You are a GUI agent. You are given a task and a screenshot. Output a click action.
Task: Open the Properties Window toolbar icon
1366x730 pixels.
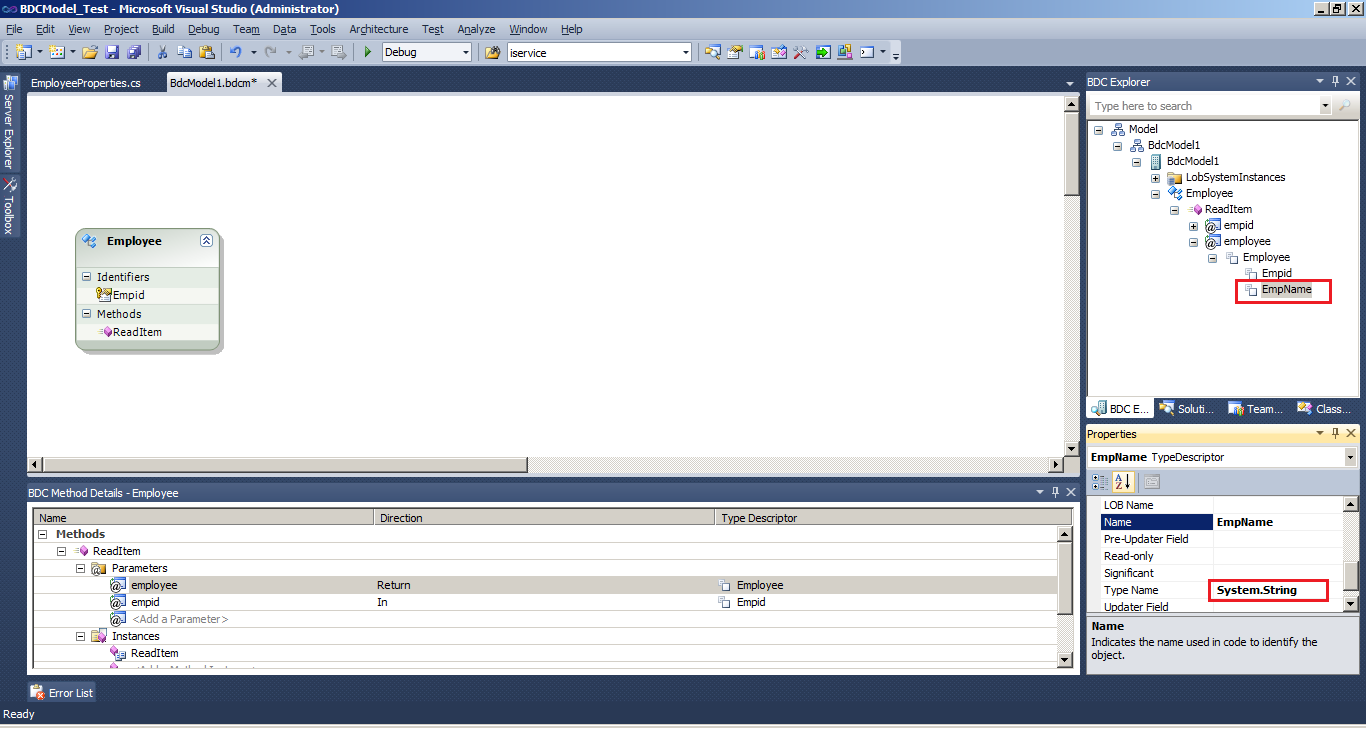coord(735,52)
